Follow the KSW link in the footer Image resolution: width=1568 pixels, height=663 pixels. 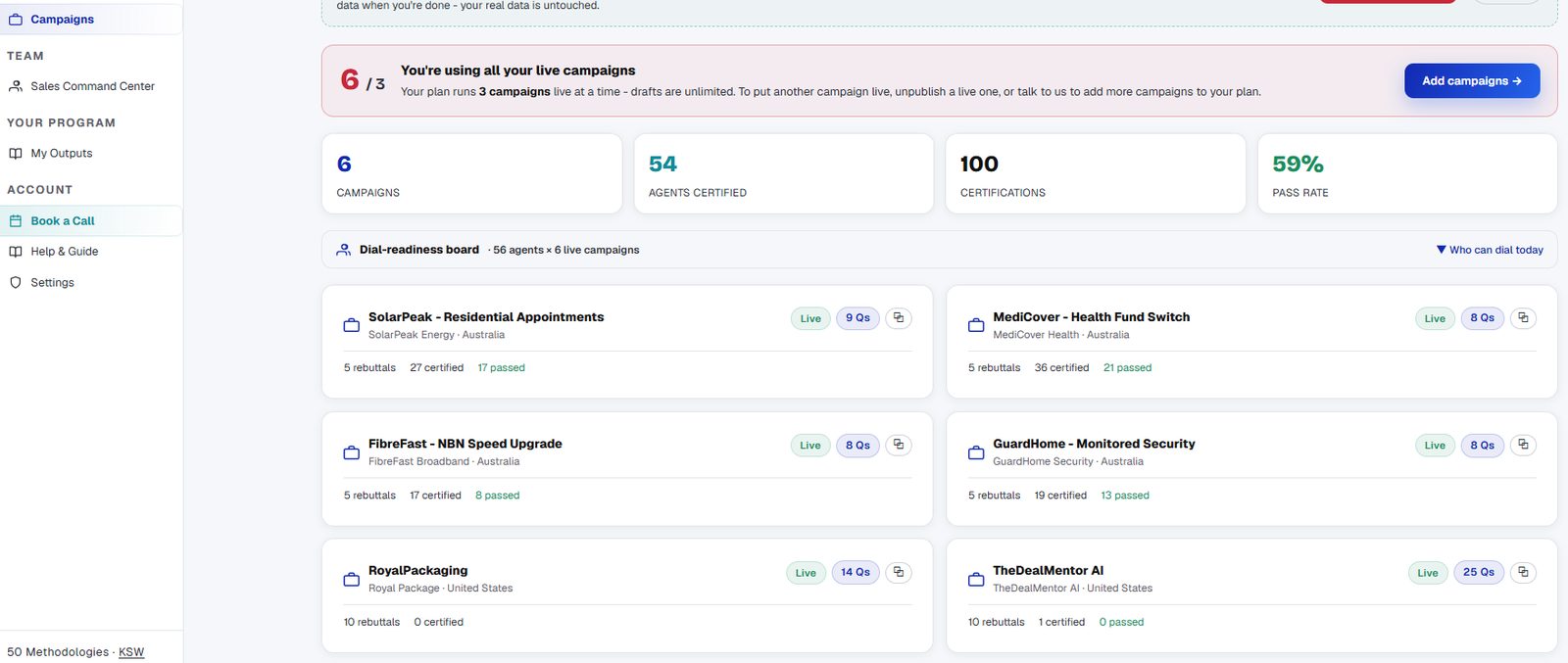[x=131, y=652]
